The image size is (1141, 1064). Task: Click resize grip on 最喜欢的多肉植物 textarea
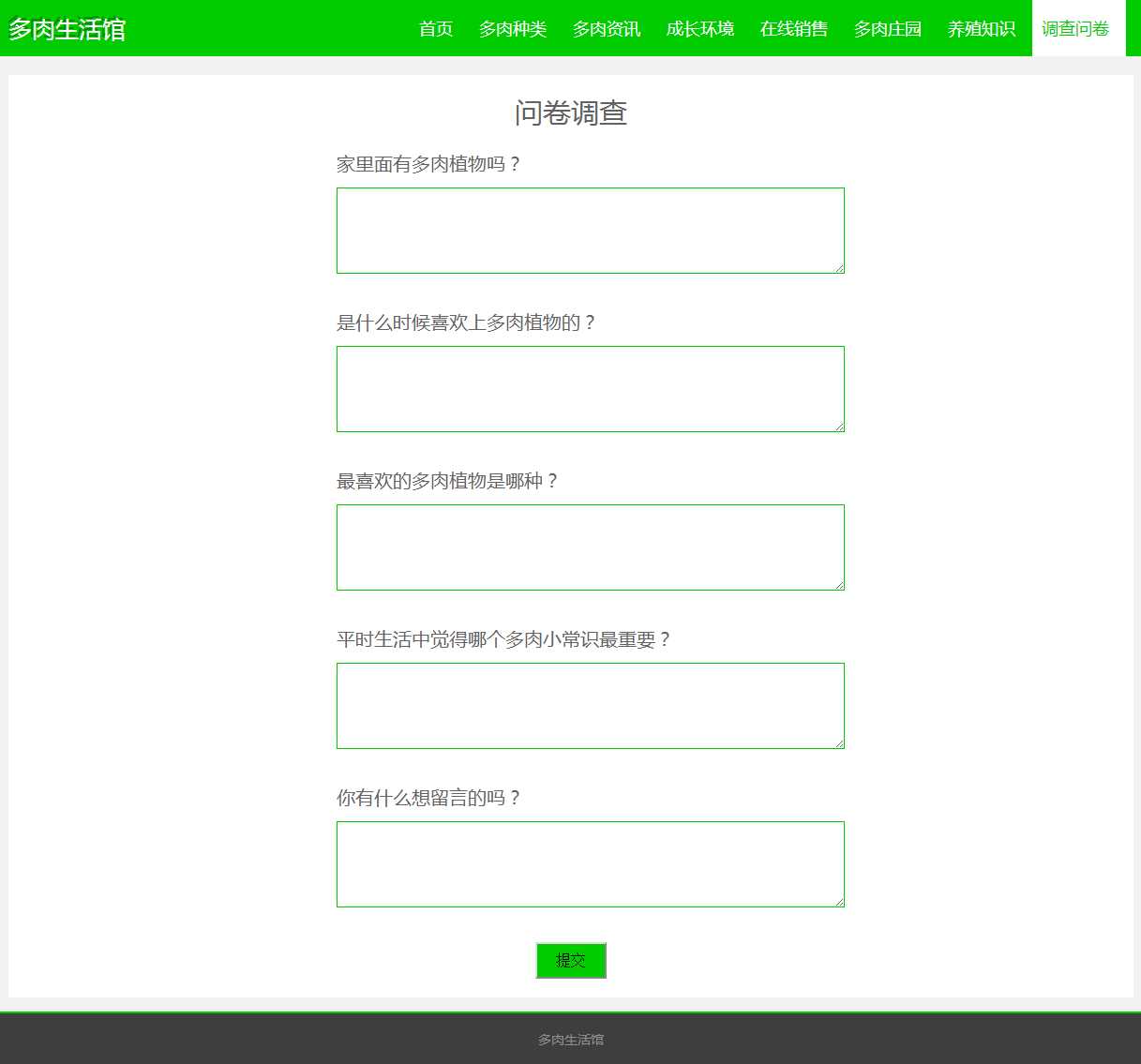tap(839, 585)
